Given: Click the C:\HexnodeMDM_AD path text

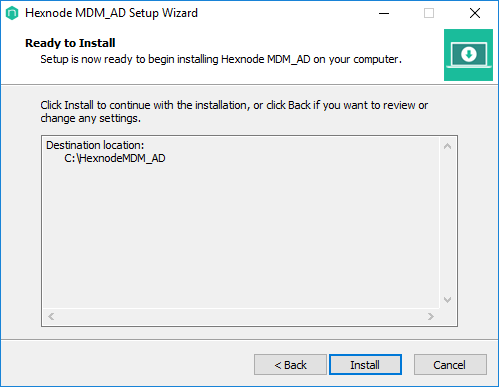Looking at the screenshot, I should (115, 158).
